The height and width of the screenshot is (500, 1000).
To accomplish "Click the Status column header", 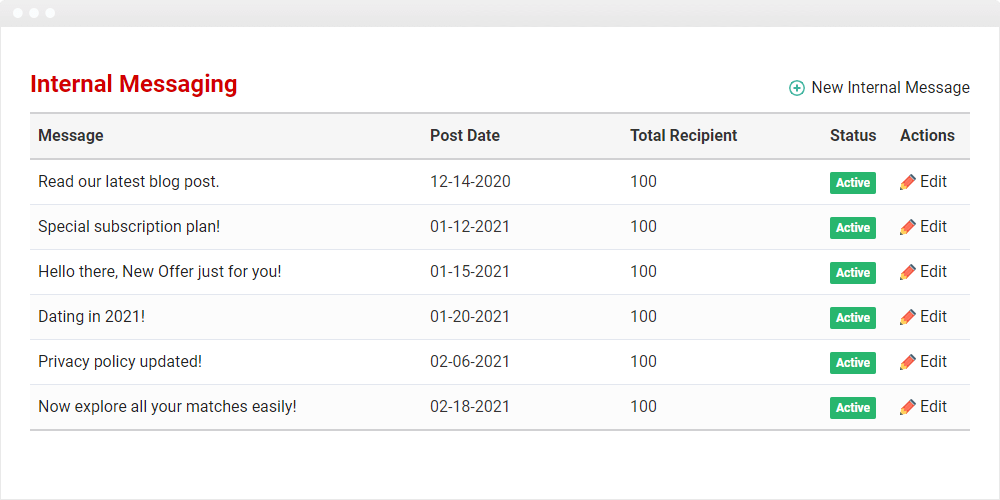I will tap(853, 135).
